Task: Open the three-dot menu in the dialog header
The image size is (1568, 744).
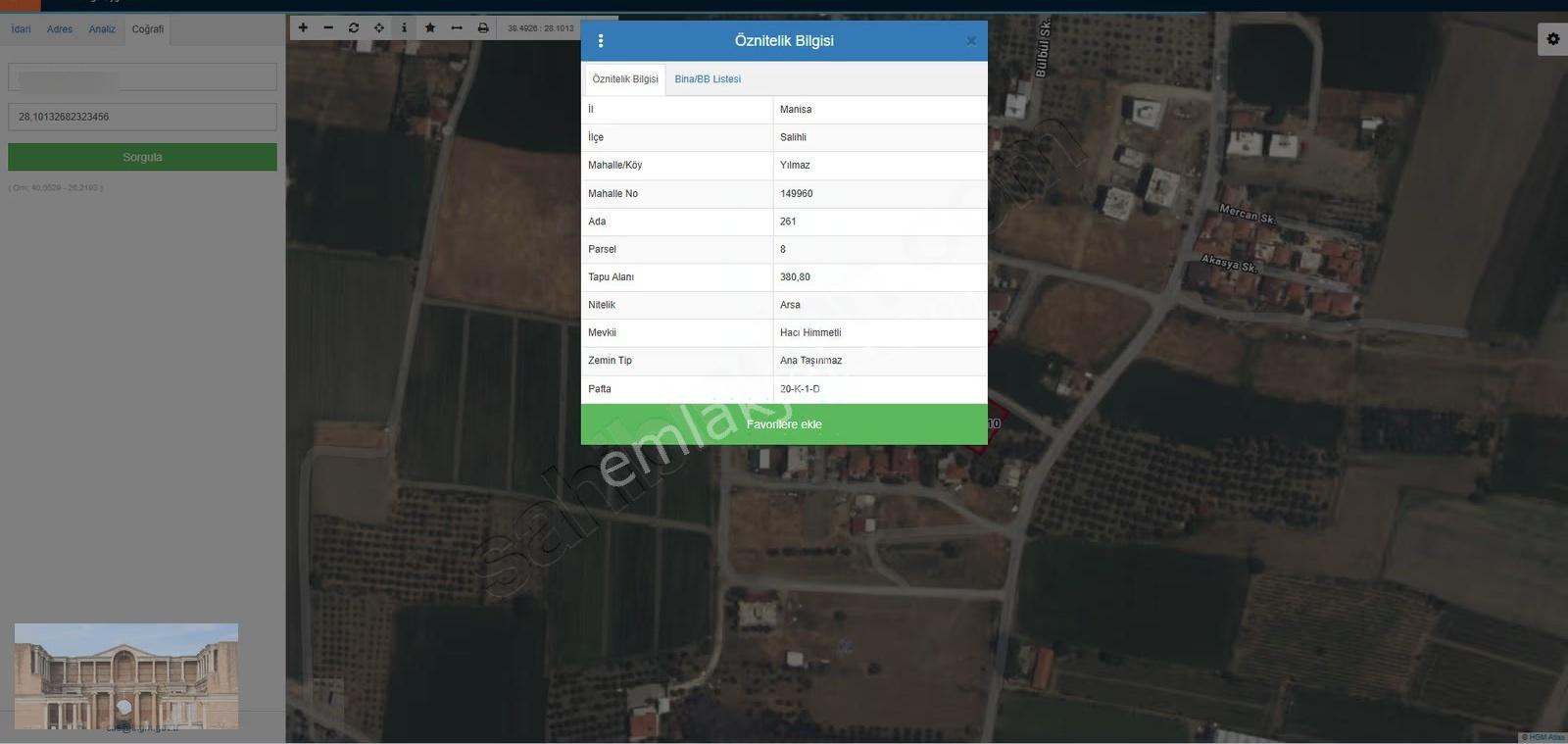Action: (x=601, y=41)
